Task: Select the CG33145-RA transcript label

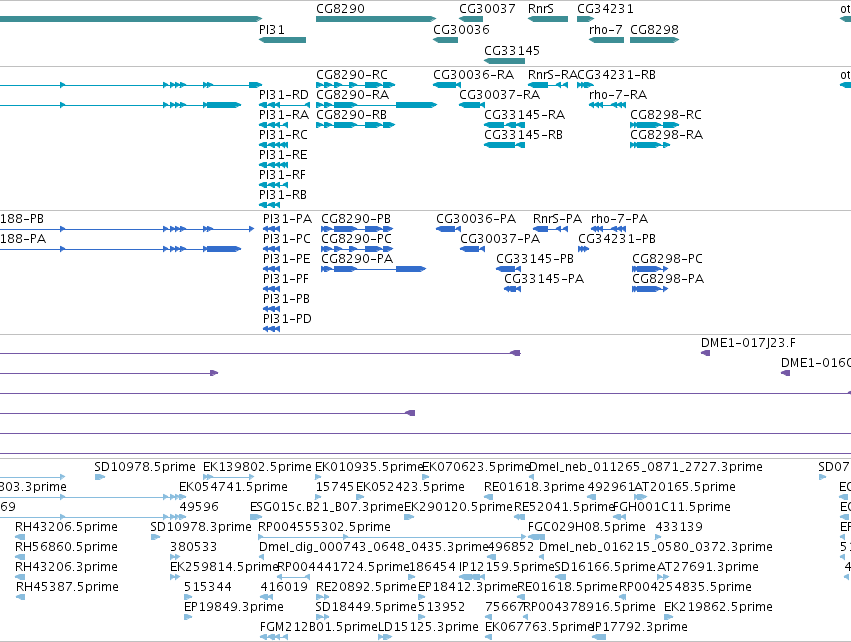Action: pos(524,115)
